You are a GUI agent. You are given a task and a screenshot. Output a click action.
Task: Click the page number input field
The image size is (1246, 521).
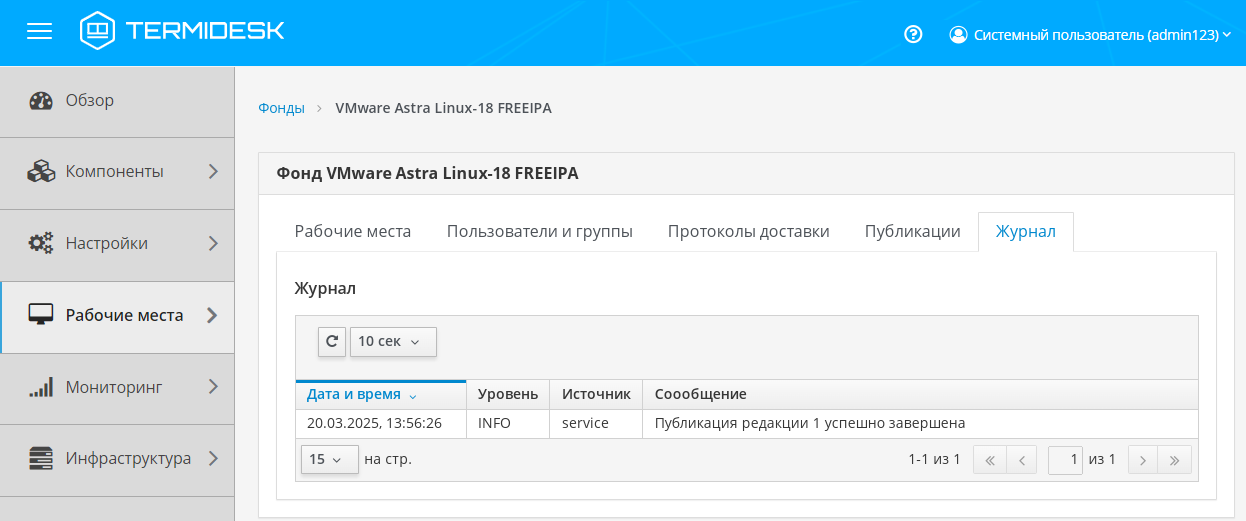coord(1065,459)
